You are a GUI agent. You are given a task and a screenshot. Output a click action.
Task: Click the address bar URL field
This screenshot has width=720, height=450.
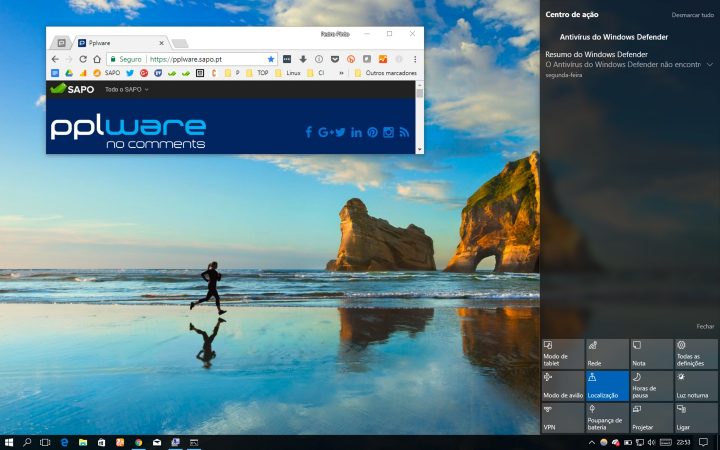pyautogui.click(x=200, y=59)
